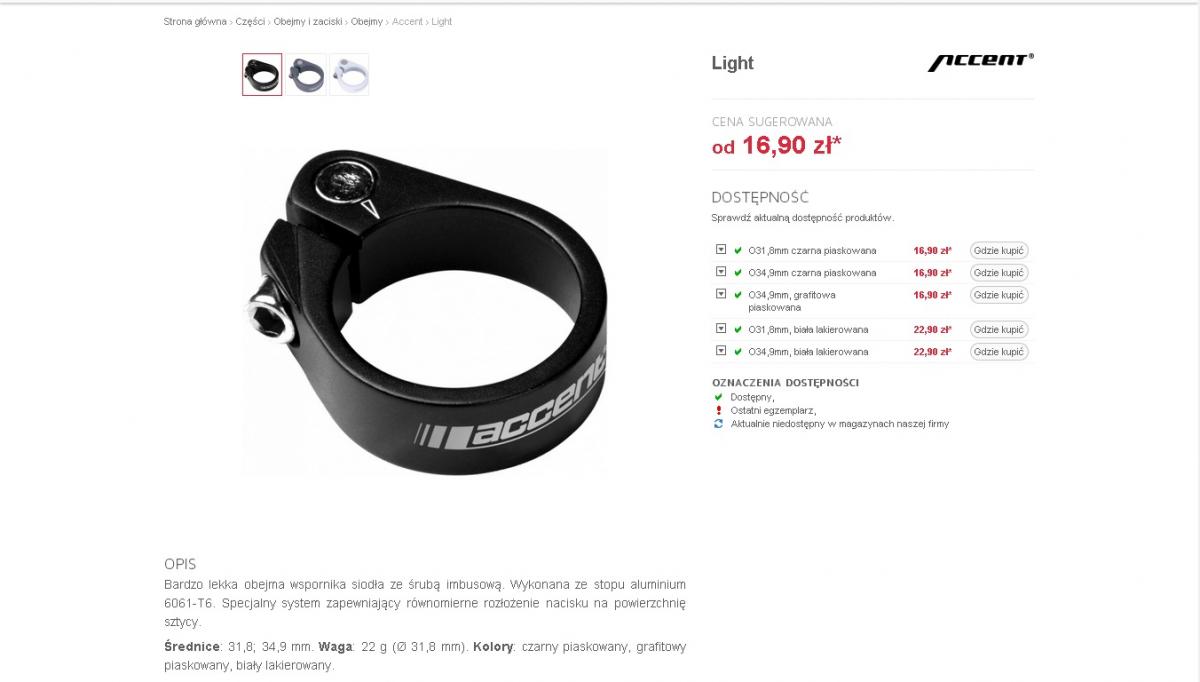Screen dimensions: 1200x682
Task: Click Gdzie kupić for Ø34,9mm czarna piaskowana
Action: click(999, 273)
